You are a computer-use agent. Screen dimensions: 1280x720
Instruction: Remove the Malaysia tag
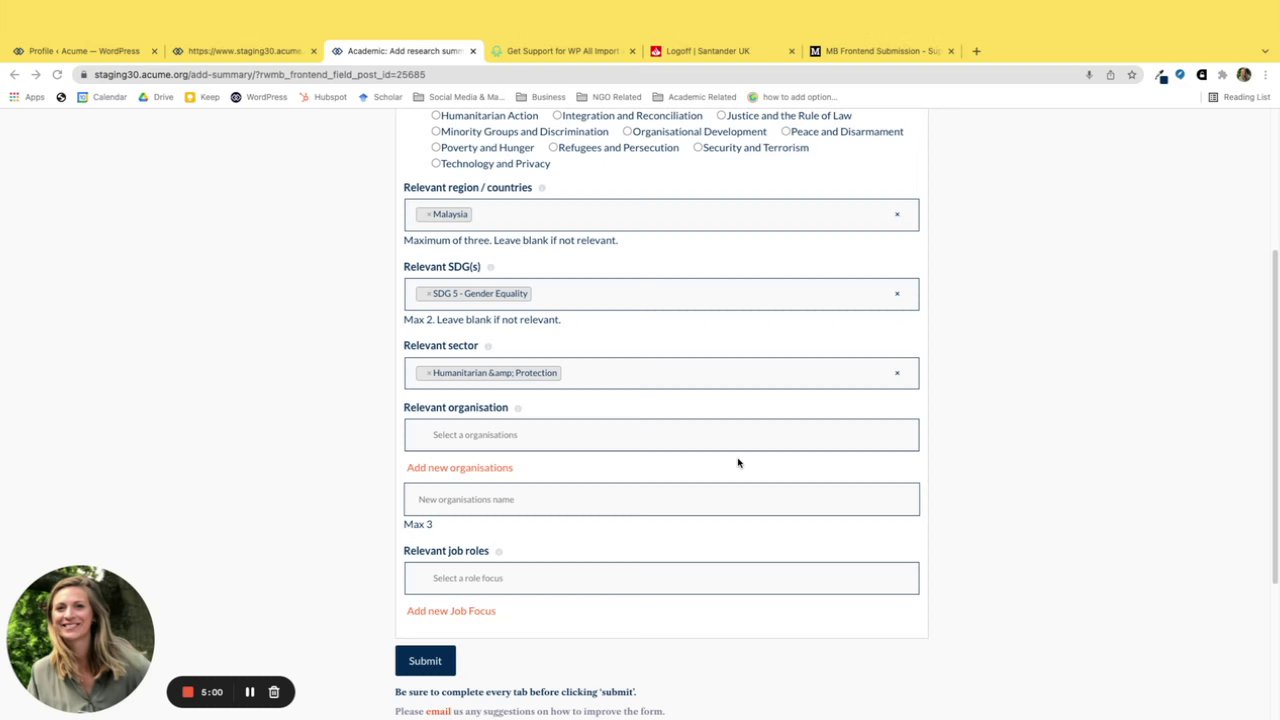pos(429,214)
